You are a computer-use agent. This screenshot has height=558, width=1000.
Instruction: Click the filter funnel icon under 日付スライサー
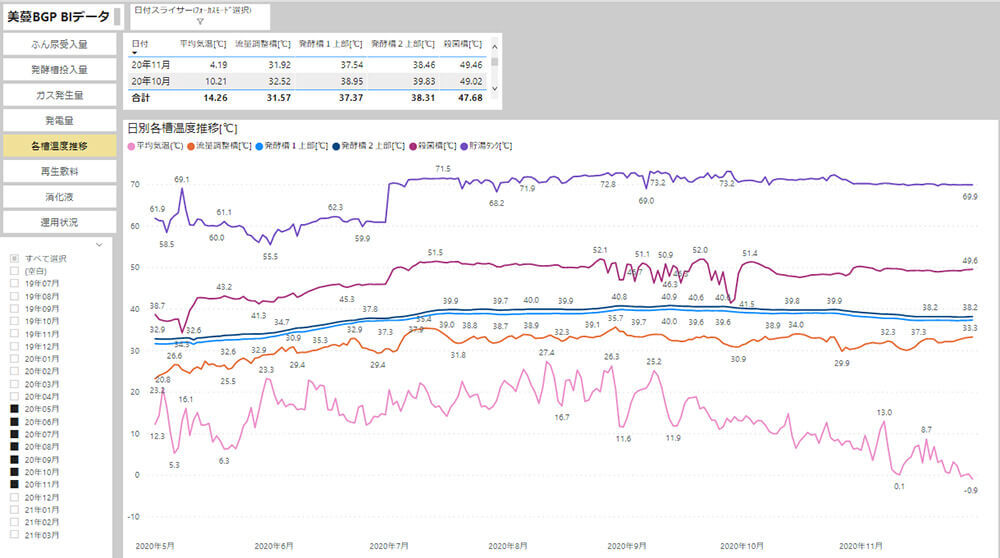[x=199, y=21]
